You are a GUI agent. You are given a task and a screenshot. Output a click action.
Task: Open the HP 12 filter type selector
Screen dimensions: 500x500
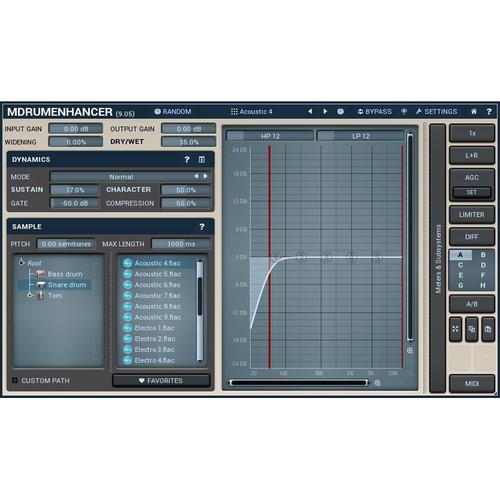click(270, 136)
